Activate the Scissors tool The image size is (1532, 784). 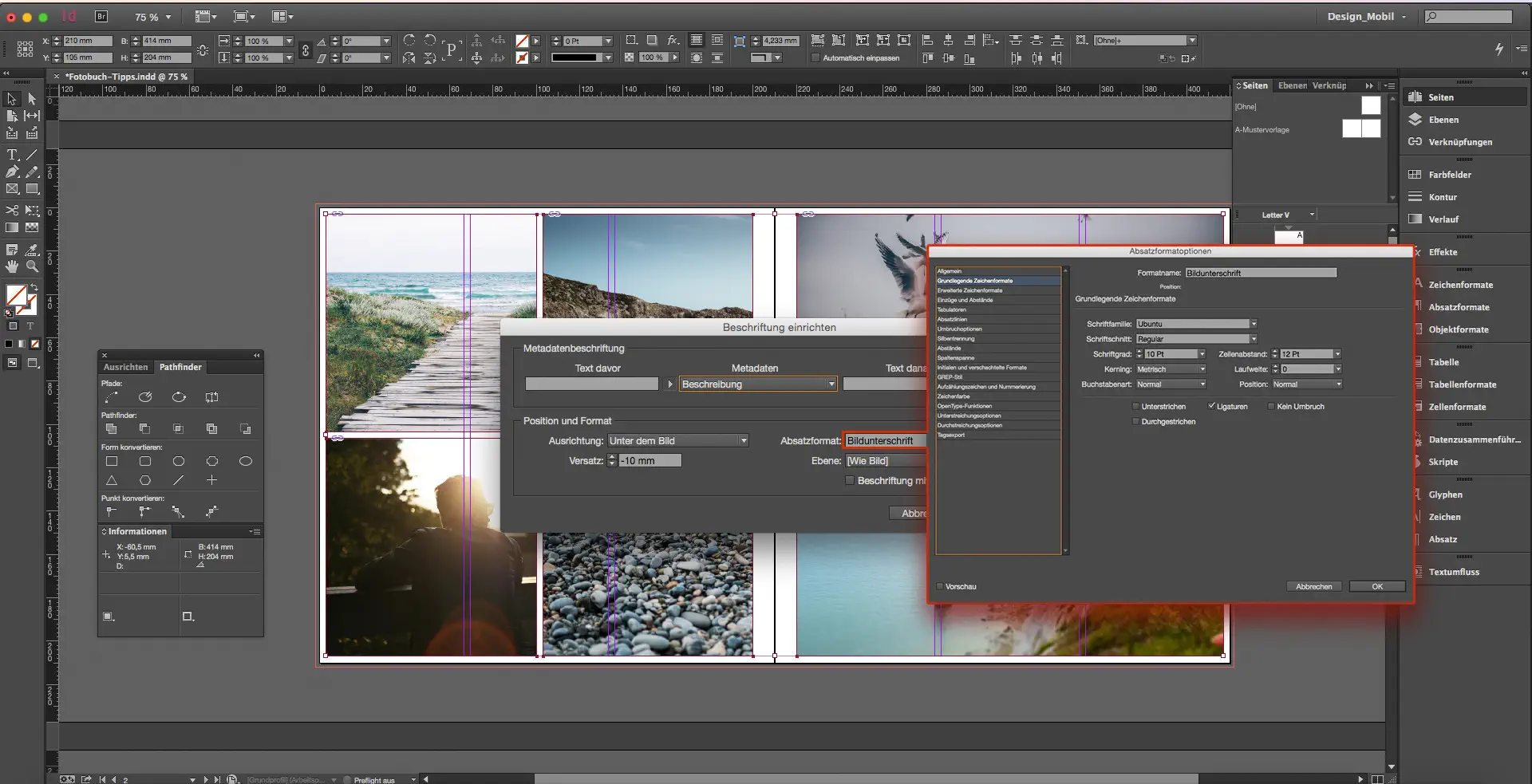pyautogui.click(x=12, y=211)
